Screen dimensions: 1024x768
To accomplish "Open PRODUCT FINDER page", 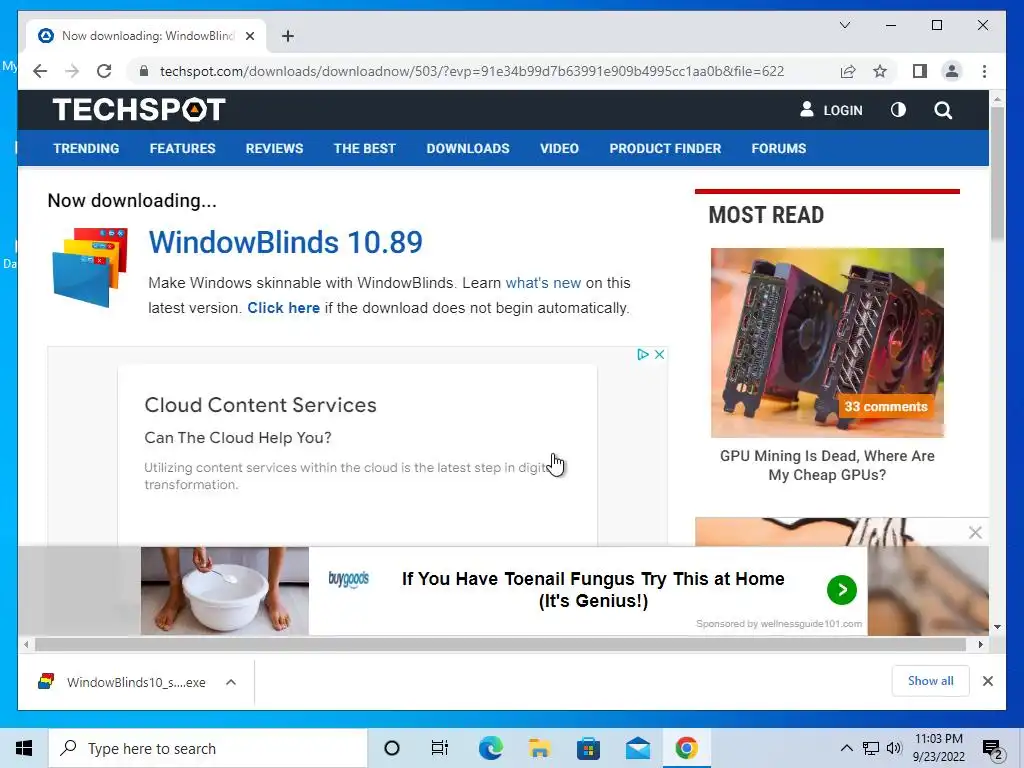I will point(665,148).
